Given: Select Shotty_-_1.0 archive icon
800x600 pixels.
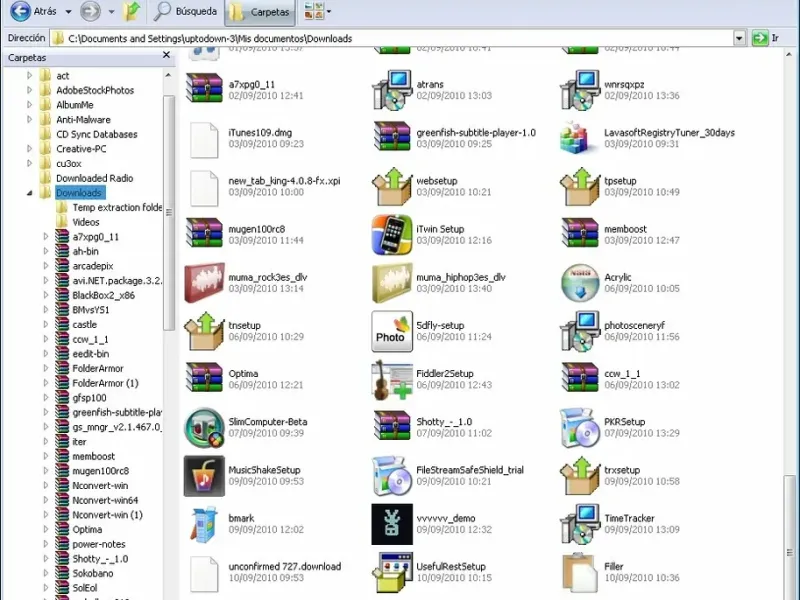Looking at the screenshot, I should (392, 426).
